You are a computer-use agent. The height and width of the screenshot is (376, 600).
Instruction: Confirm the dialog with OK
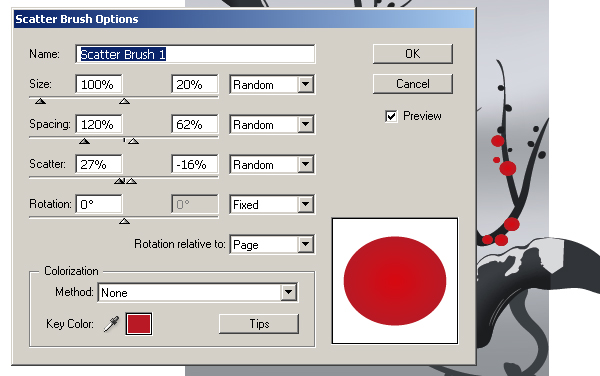pos(412,54)
